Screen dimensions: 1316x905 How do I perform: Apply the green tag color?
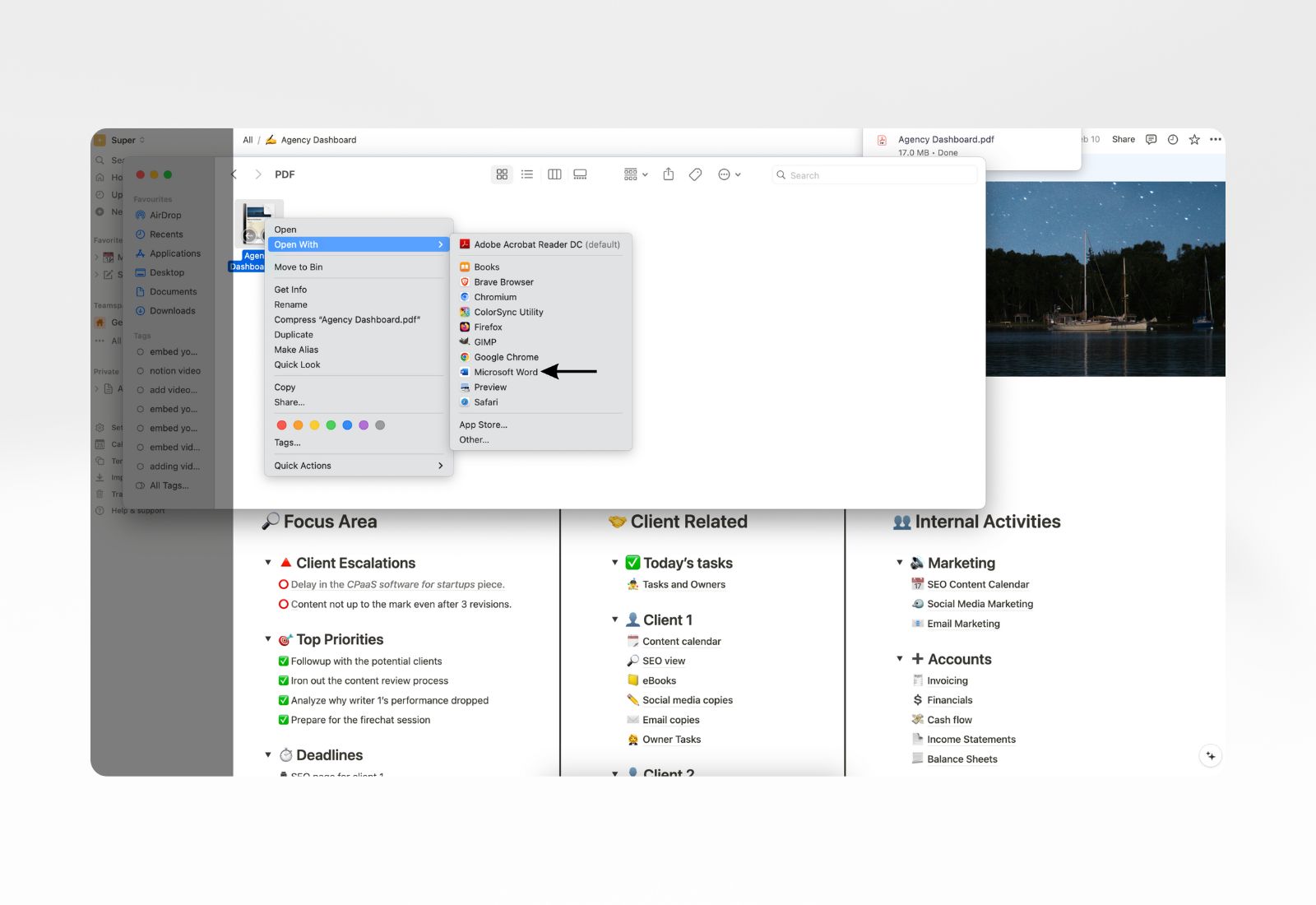(331, 425)
